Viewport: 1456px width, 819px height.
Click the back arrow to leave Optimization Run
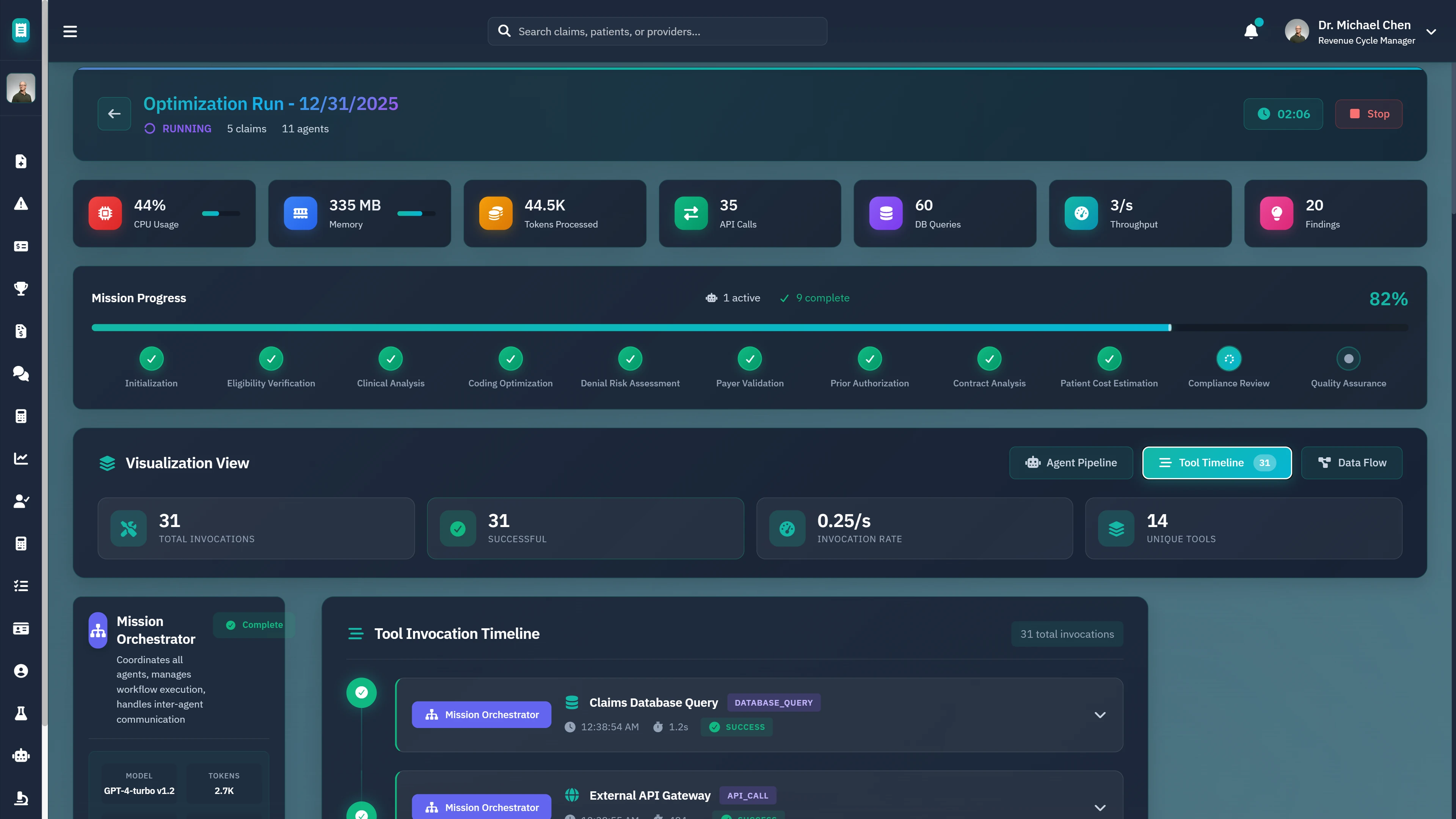coord(114,114)
